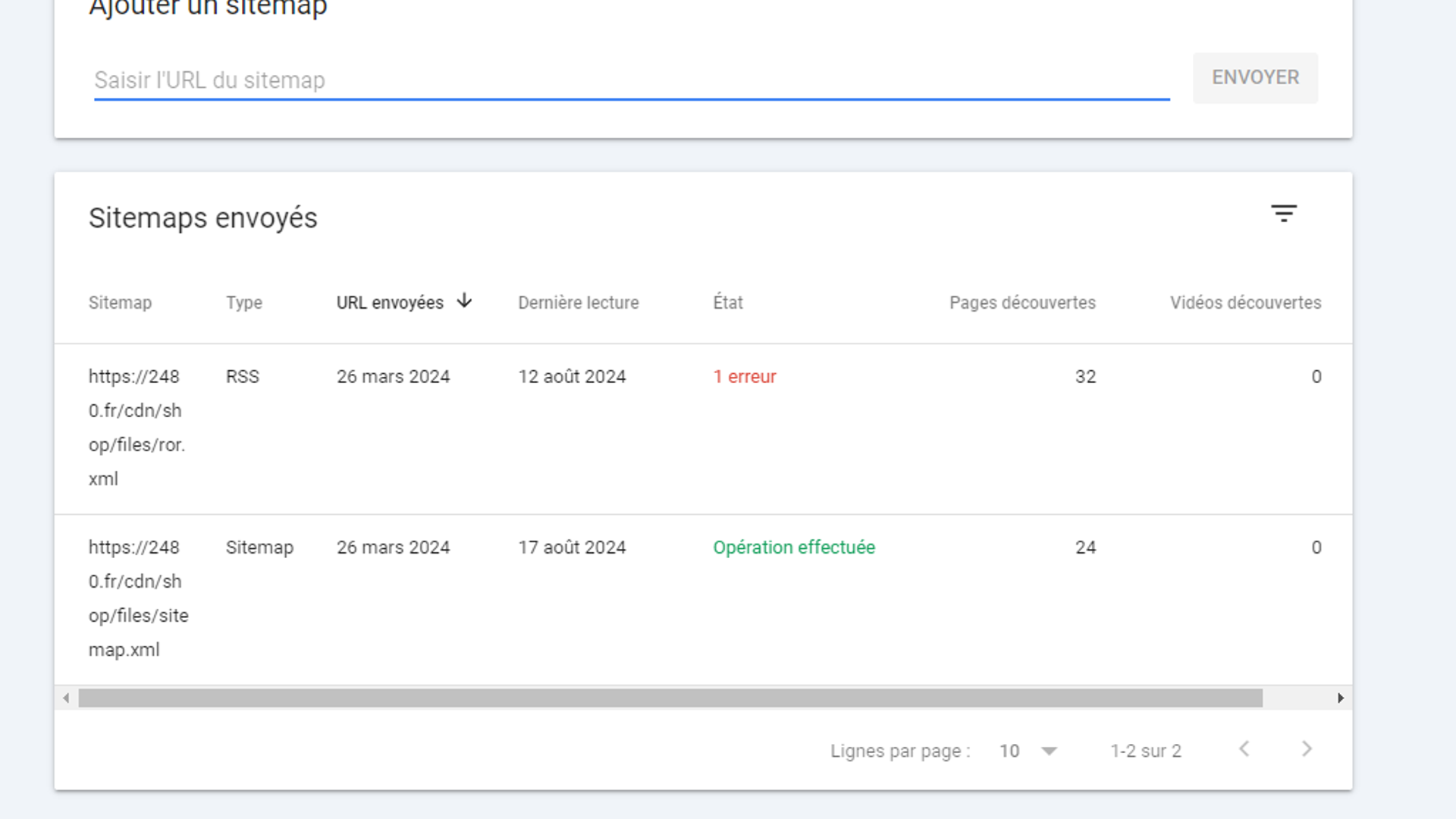Click the Opération effectuée status
Screen dimensions: 1456x819
[x=793, y=548]
